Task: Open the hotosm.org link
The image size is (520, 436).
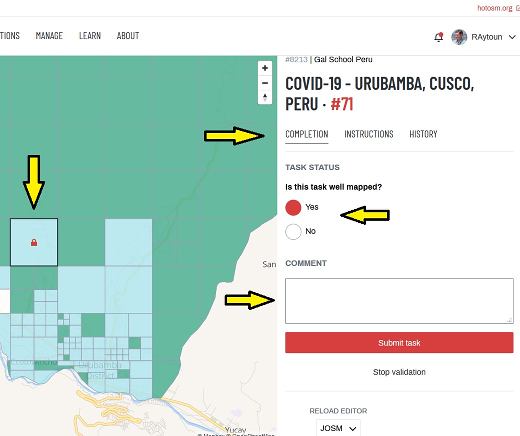Action: click(x=495, y=8)
